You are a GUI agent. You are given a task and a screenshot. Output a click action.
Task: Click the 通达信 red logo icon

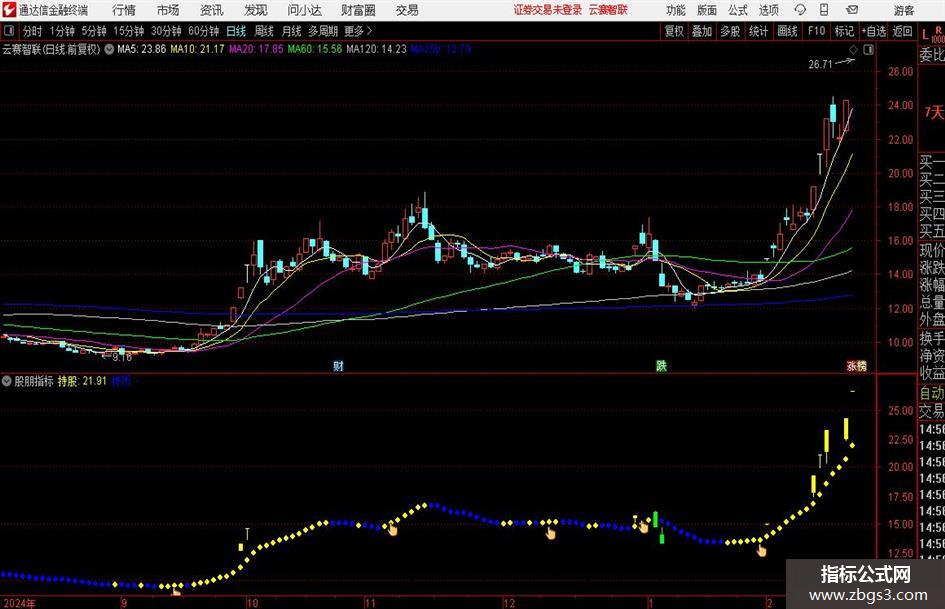click(x=8, y=10)
